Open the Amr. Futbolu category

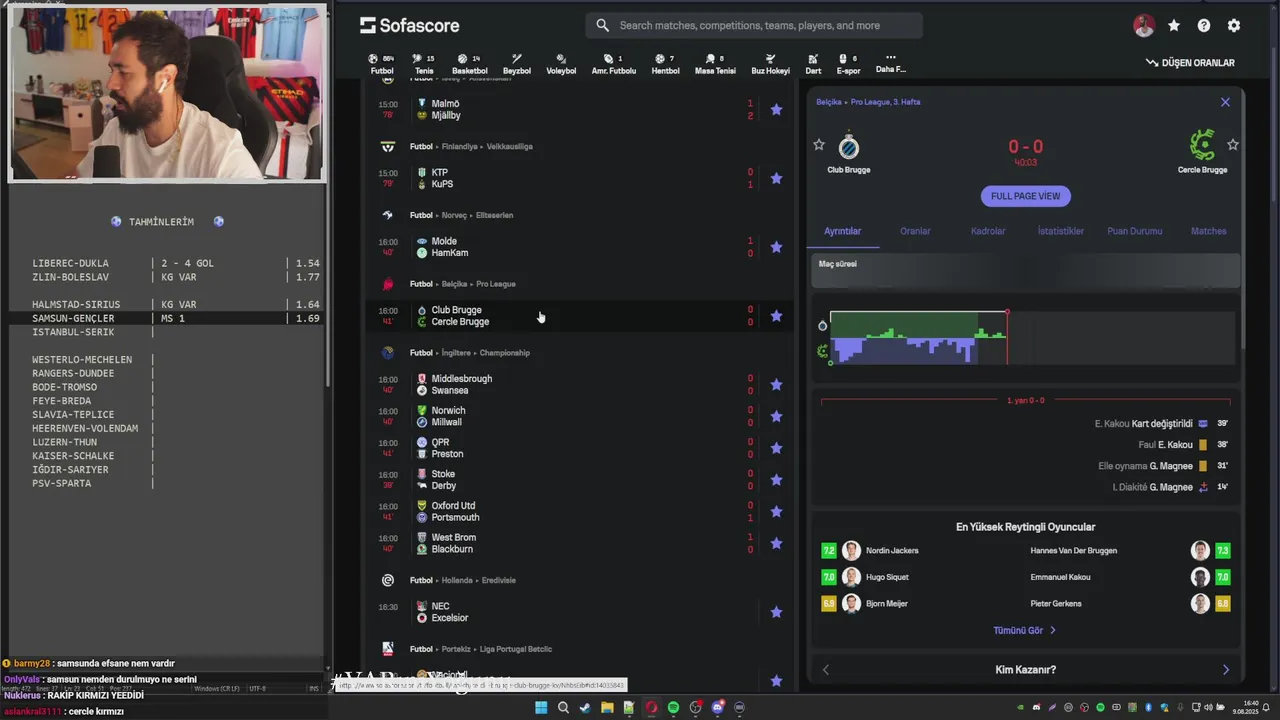(x=613, y=64)
